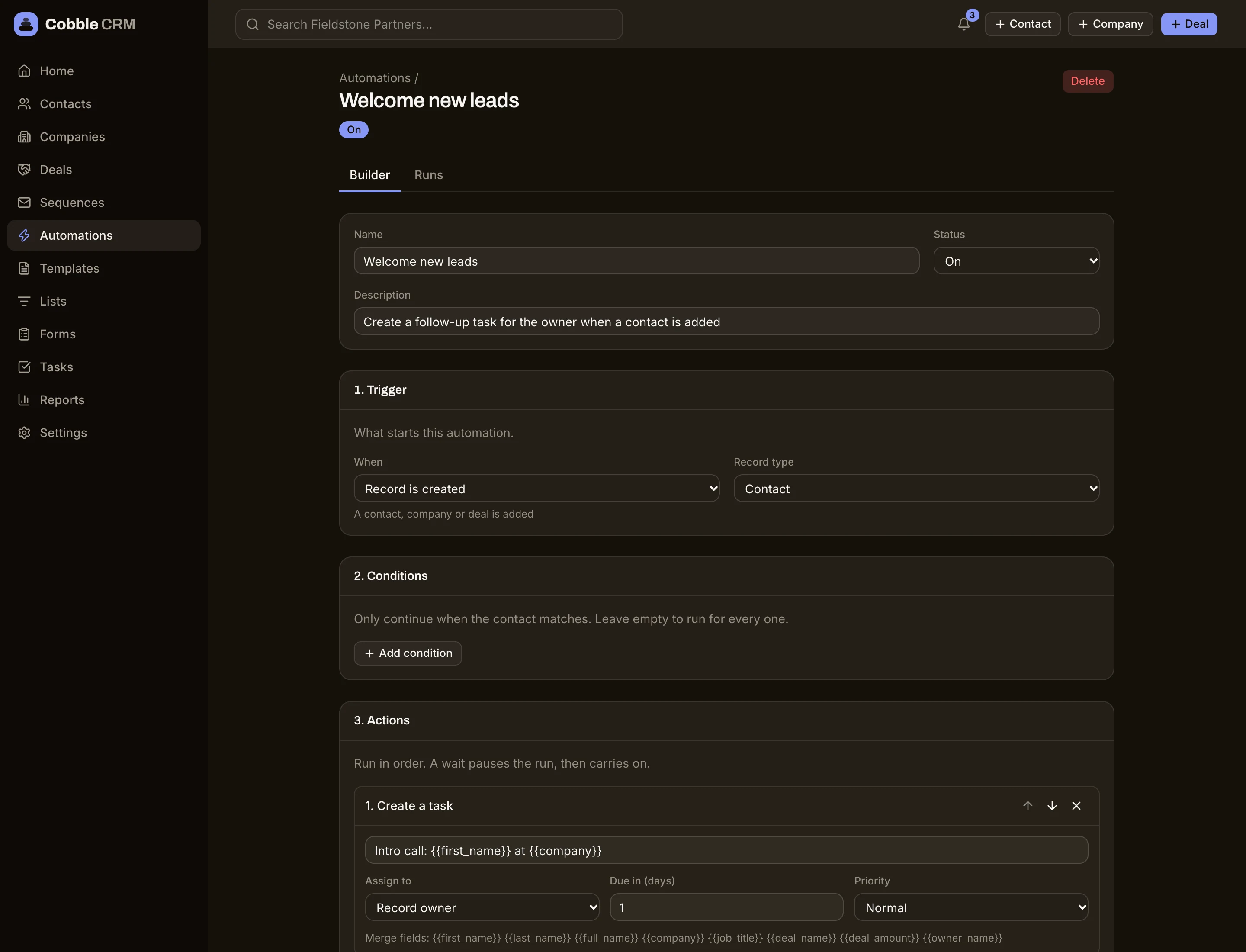The image size is (1246, 952).
Task: Switch to the Runs tab
Action: click(x=429, y=175)
